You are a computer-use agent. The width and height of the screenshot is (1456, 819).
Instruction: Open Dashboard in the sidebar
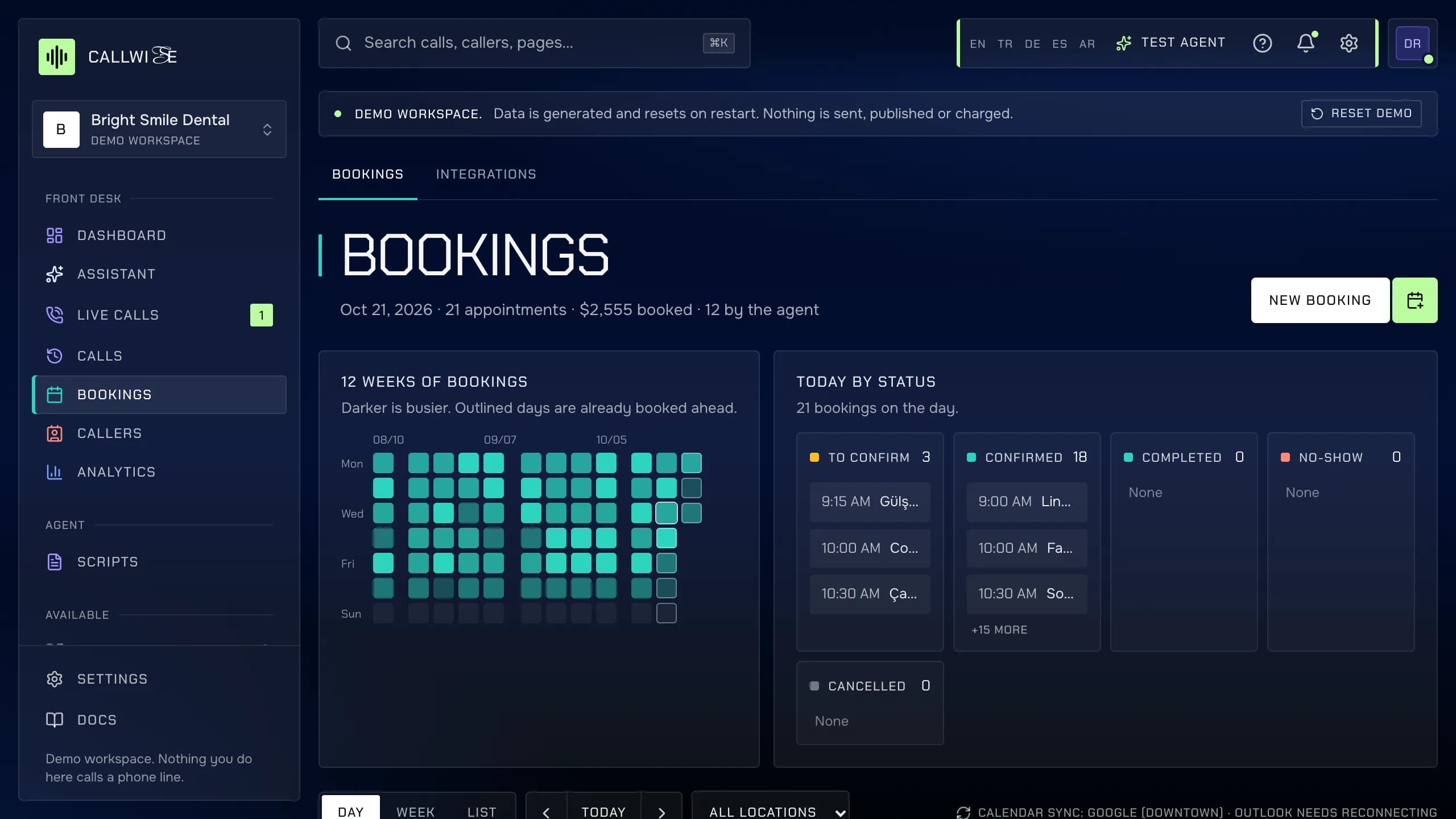(159, 235)
